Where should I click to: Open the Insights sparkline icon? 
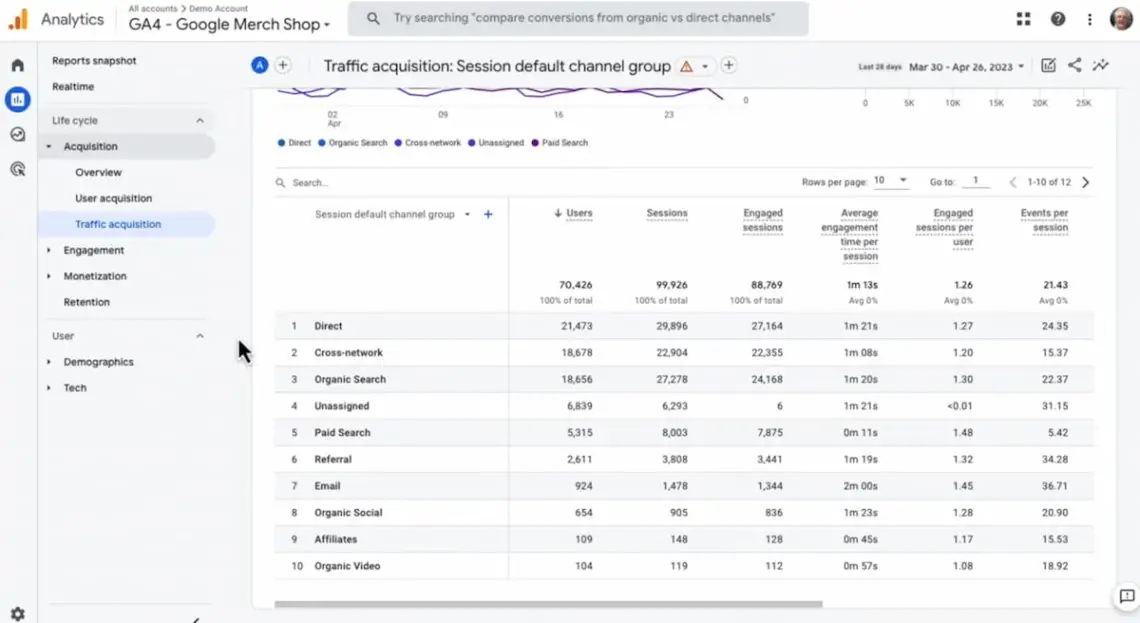click(x=1101, y=65)
